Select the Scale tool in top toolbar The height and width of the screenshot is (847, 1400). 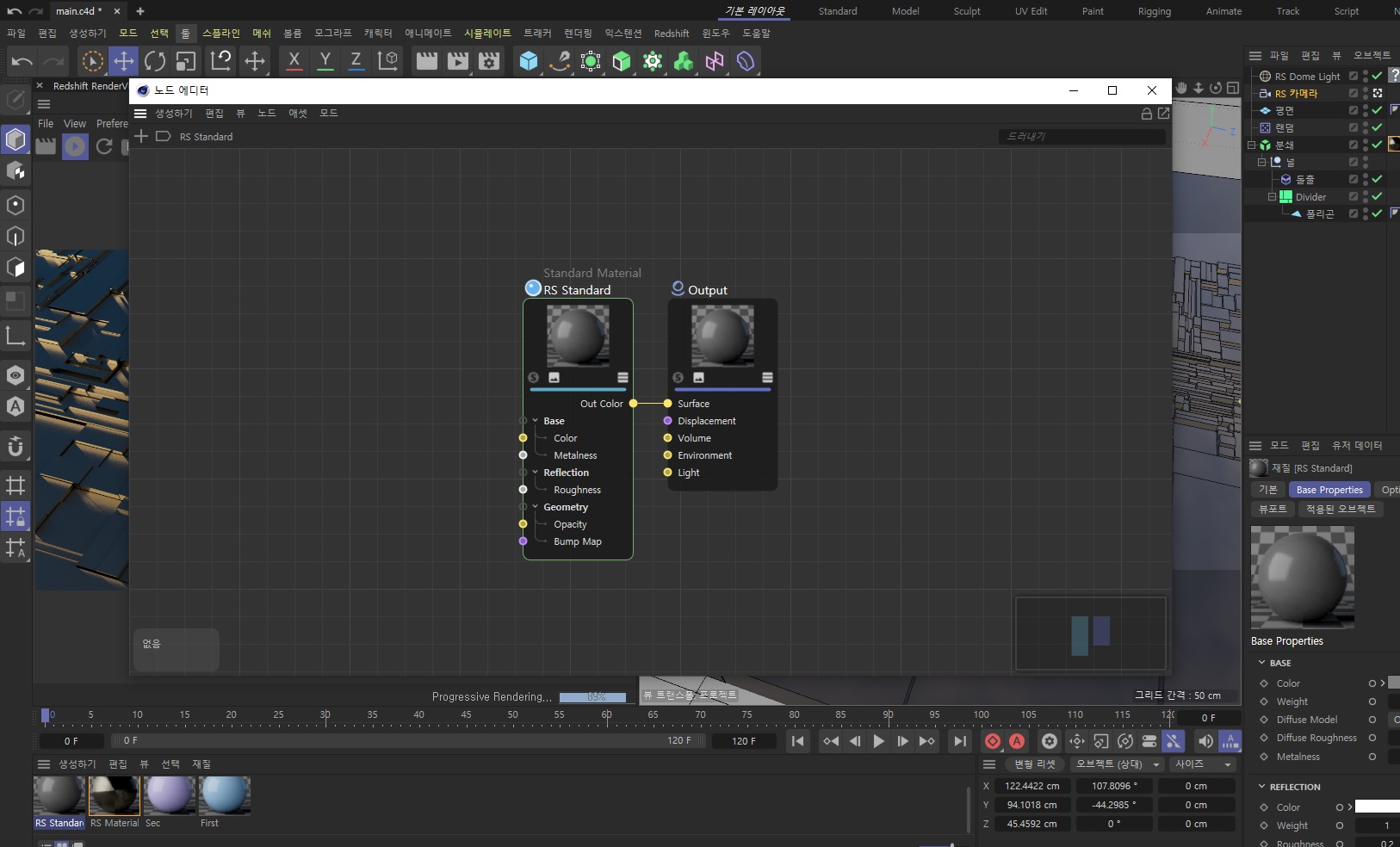(186, 61)
